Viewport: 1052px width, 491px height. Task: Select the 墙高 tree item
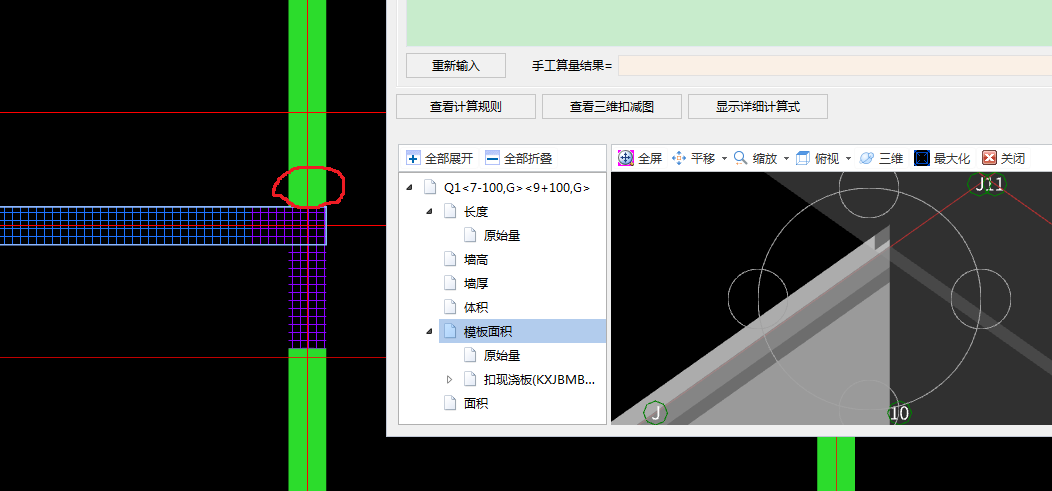click(x=476, y=260)
